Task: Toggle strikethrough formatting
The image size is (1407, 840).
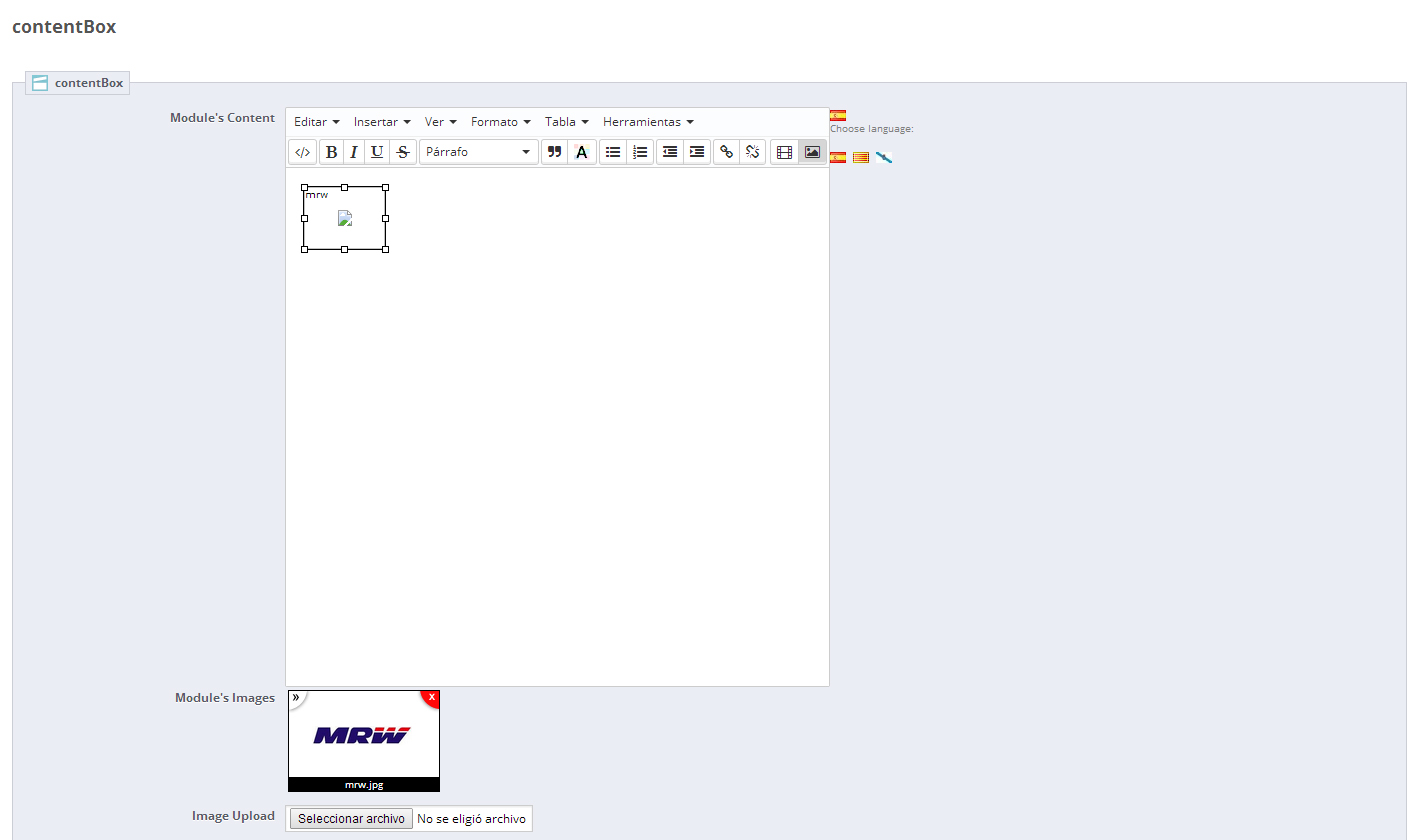Action: click(x=403, y=152)
